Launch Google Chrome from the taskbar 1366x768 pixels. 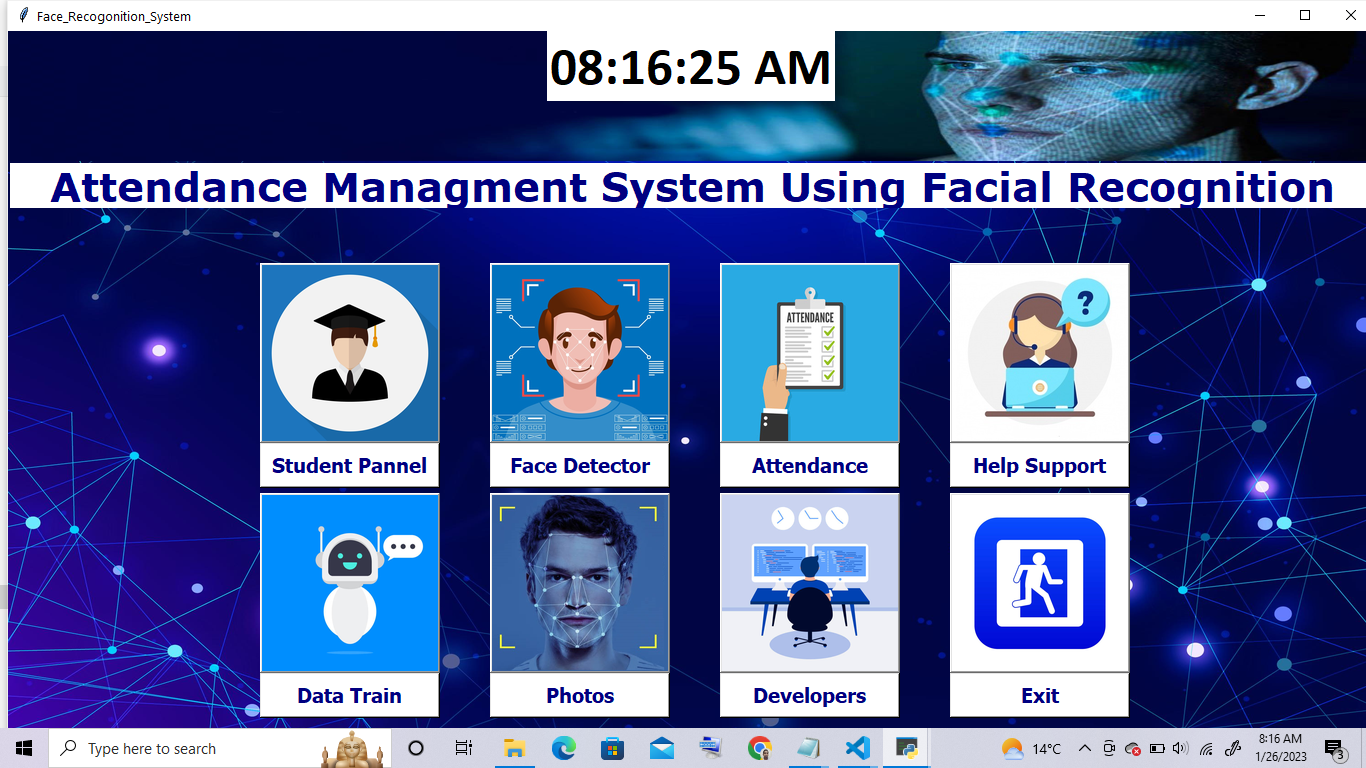point(759,747)
